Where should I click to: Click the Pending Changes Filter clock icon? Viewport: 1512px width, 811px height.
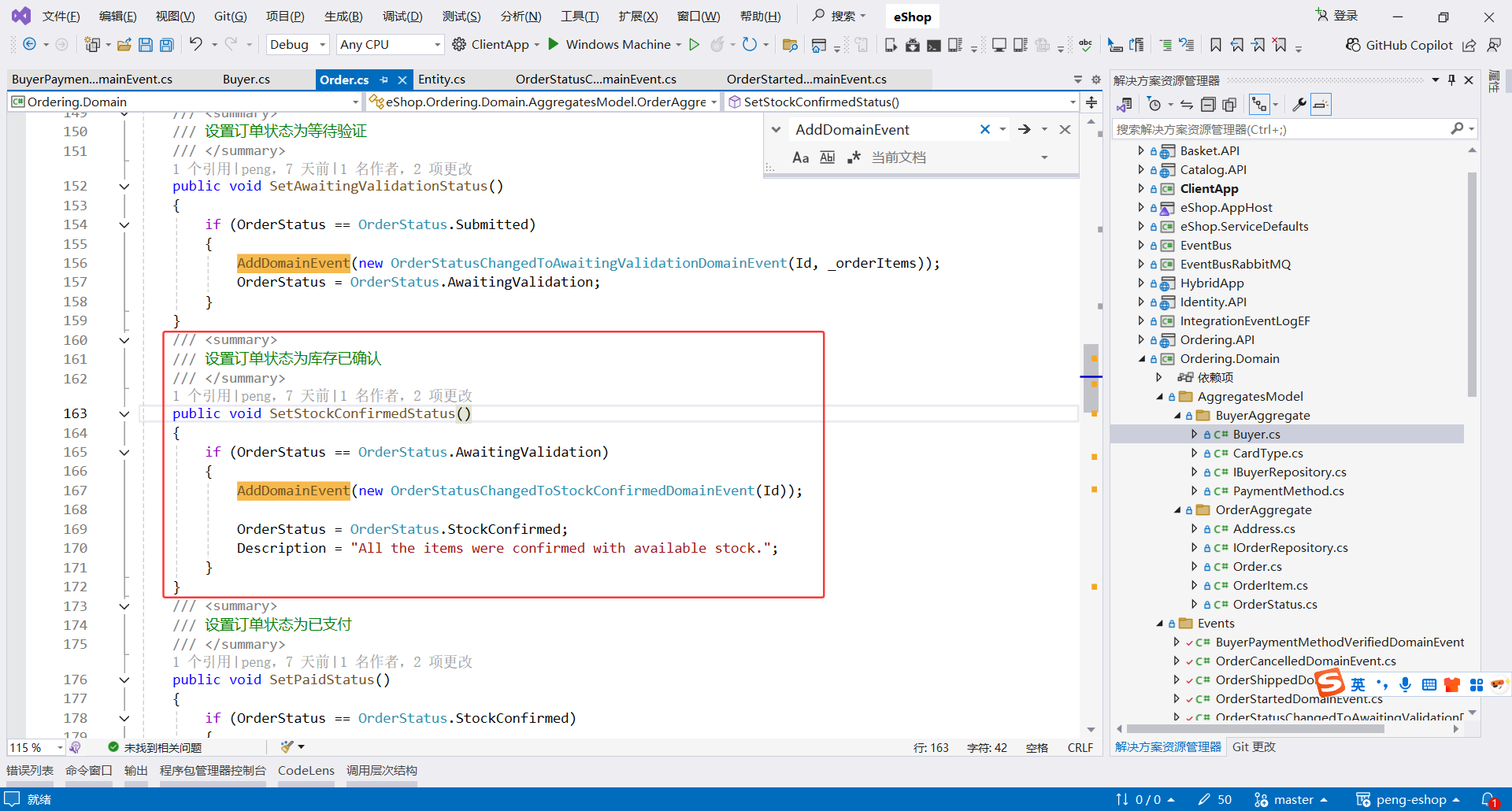(1154, 105)
